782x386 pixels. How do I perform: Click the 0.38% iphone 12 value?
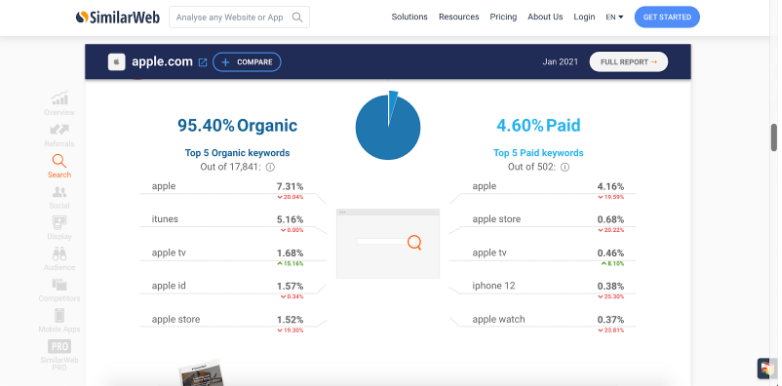point(610,286)
